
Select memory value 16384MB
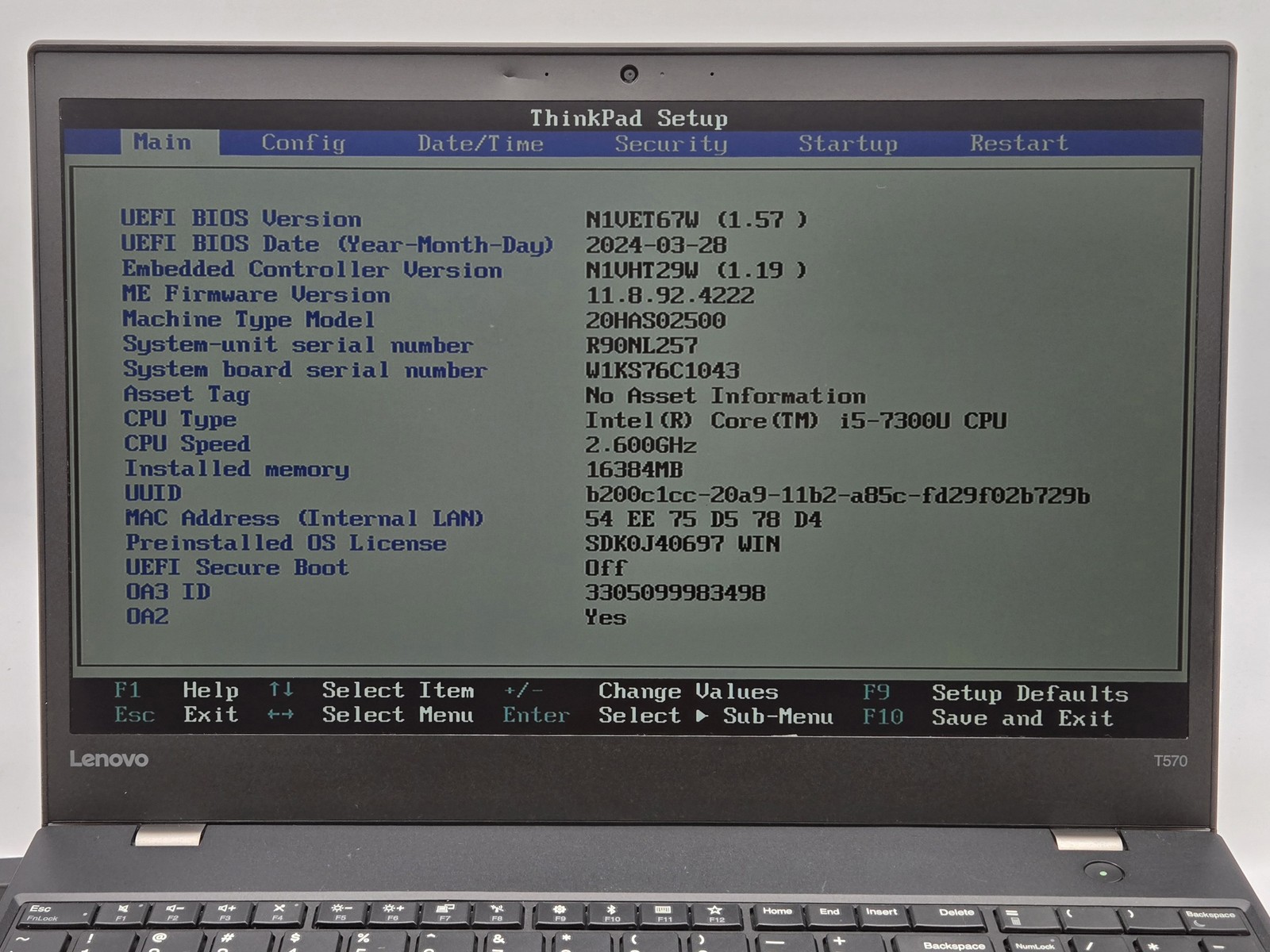(x=634, y=470)
